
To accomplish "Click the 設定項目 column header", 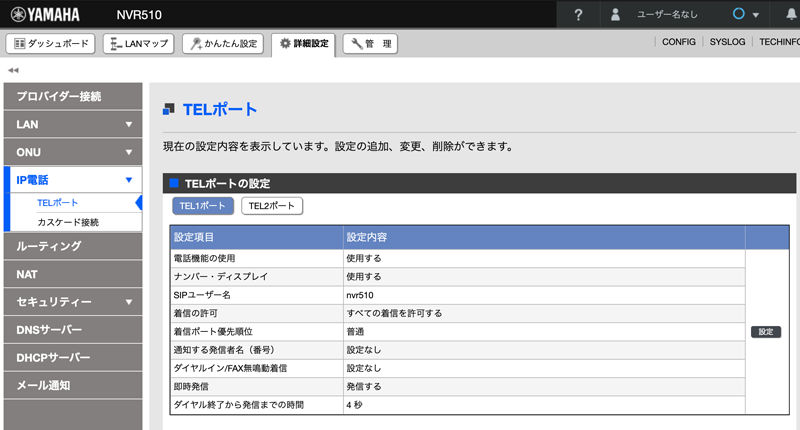I will (x=193, y=237).
